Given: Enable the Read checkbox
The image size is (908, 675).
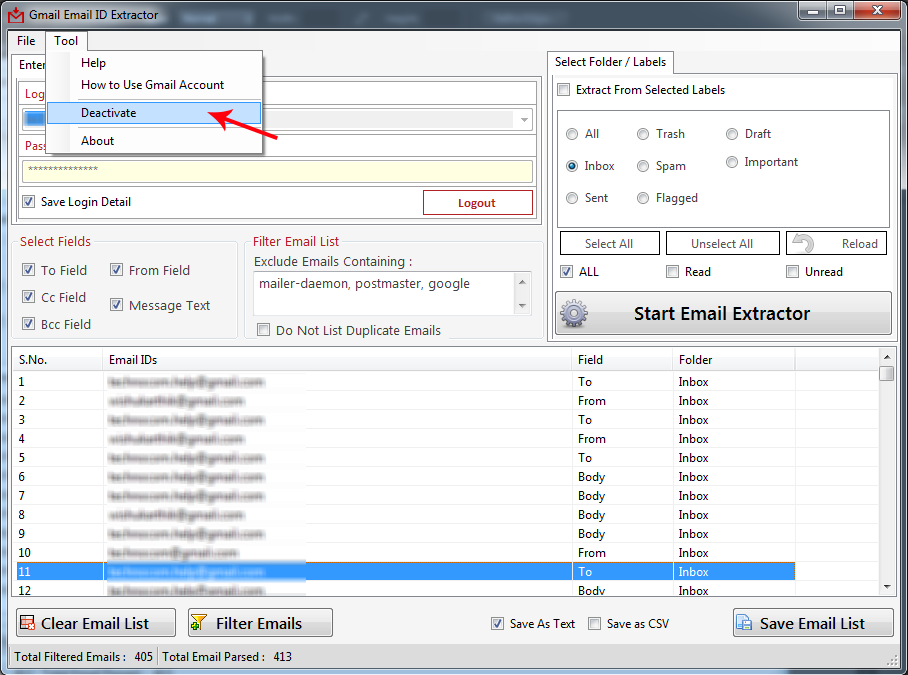Looking at the screenshot, I should point(672,272).
